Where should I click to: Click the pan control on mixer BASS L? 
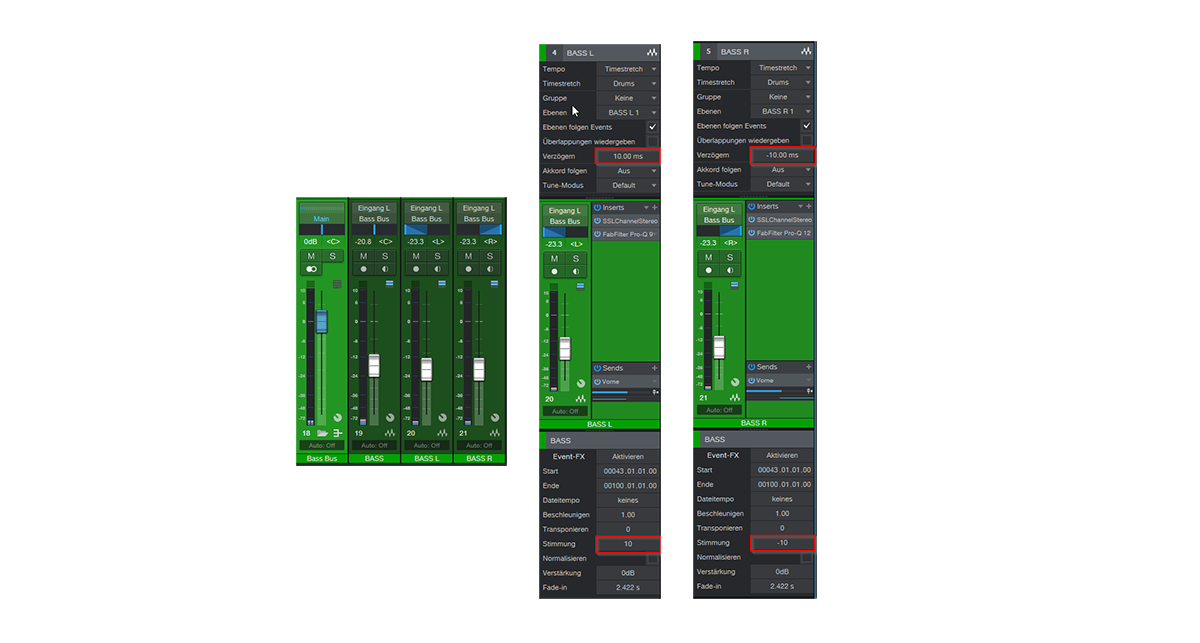point(427,230)
